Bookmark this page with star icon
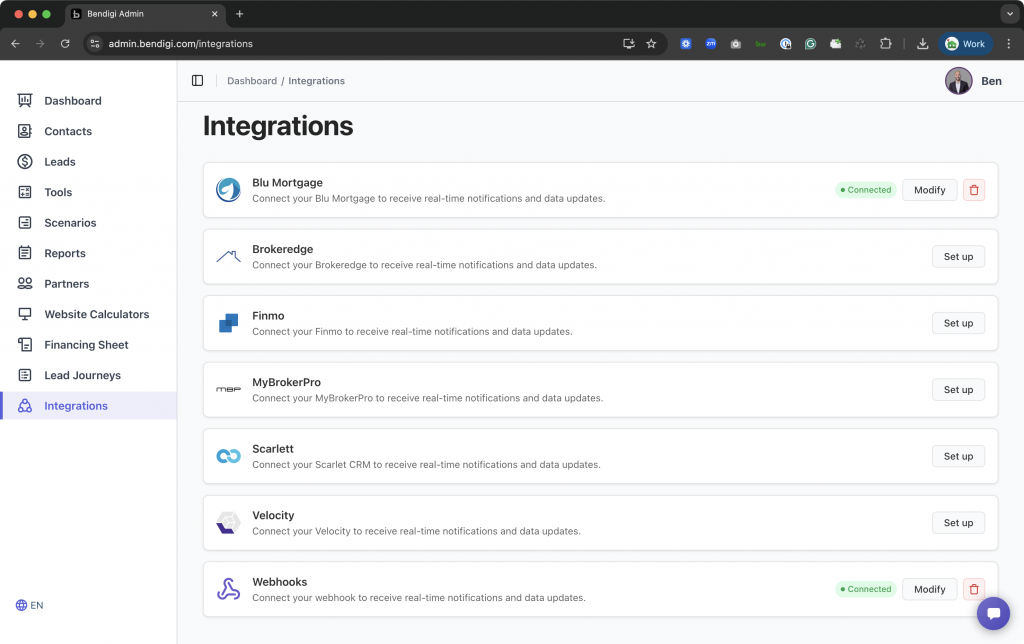 pyautogui.click(x=651, y=44)
